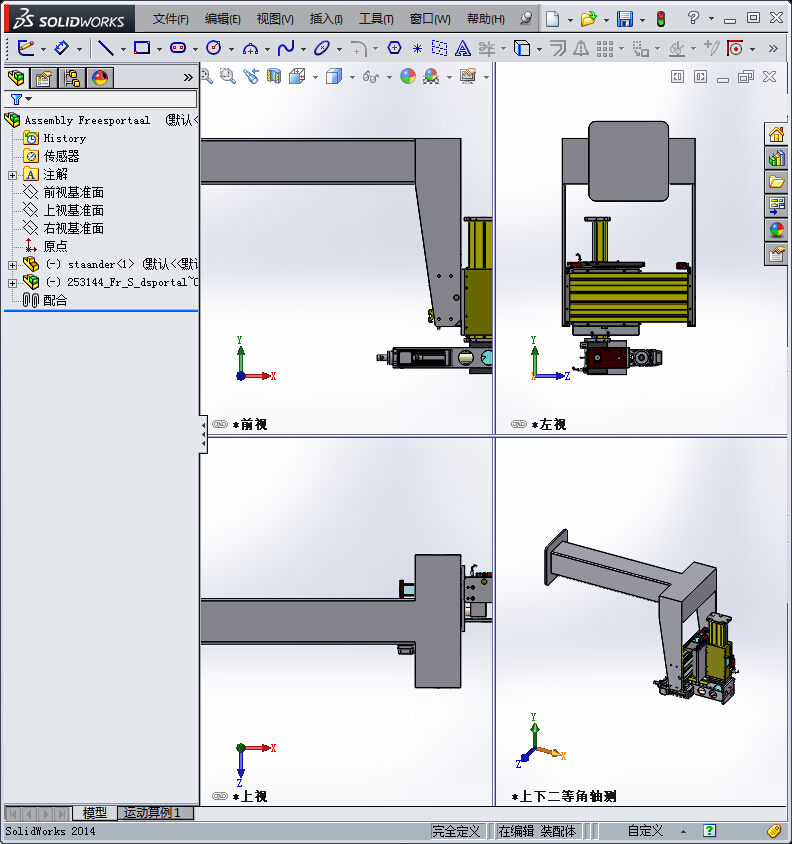This screenshot has width=792, height=844.
Task: Select the 配合 mates folder
Action: click(x=55, y=300)
